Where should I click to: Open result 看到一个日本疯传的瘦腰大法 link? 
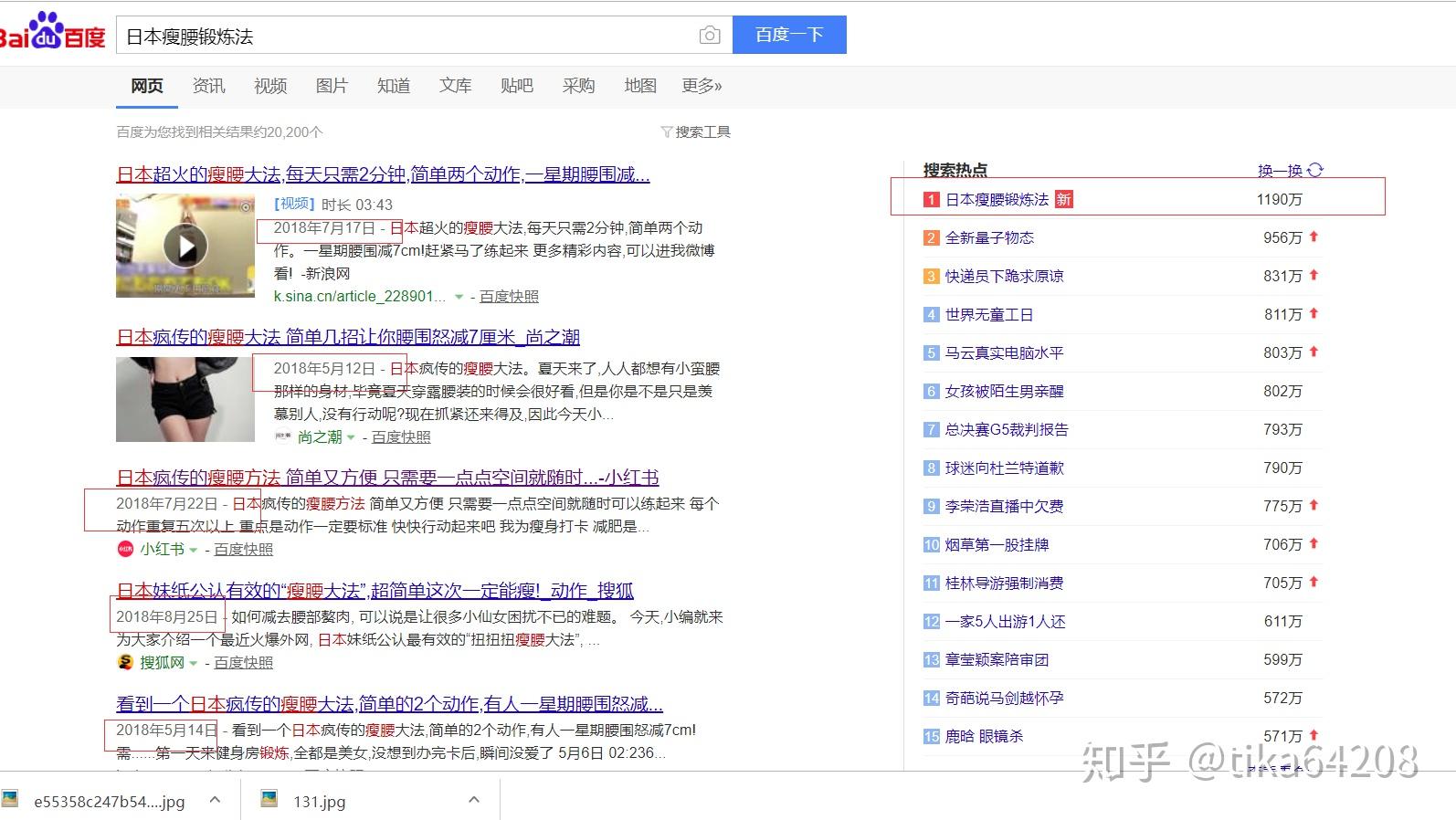[389, 704]
